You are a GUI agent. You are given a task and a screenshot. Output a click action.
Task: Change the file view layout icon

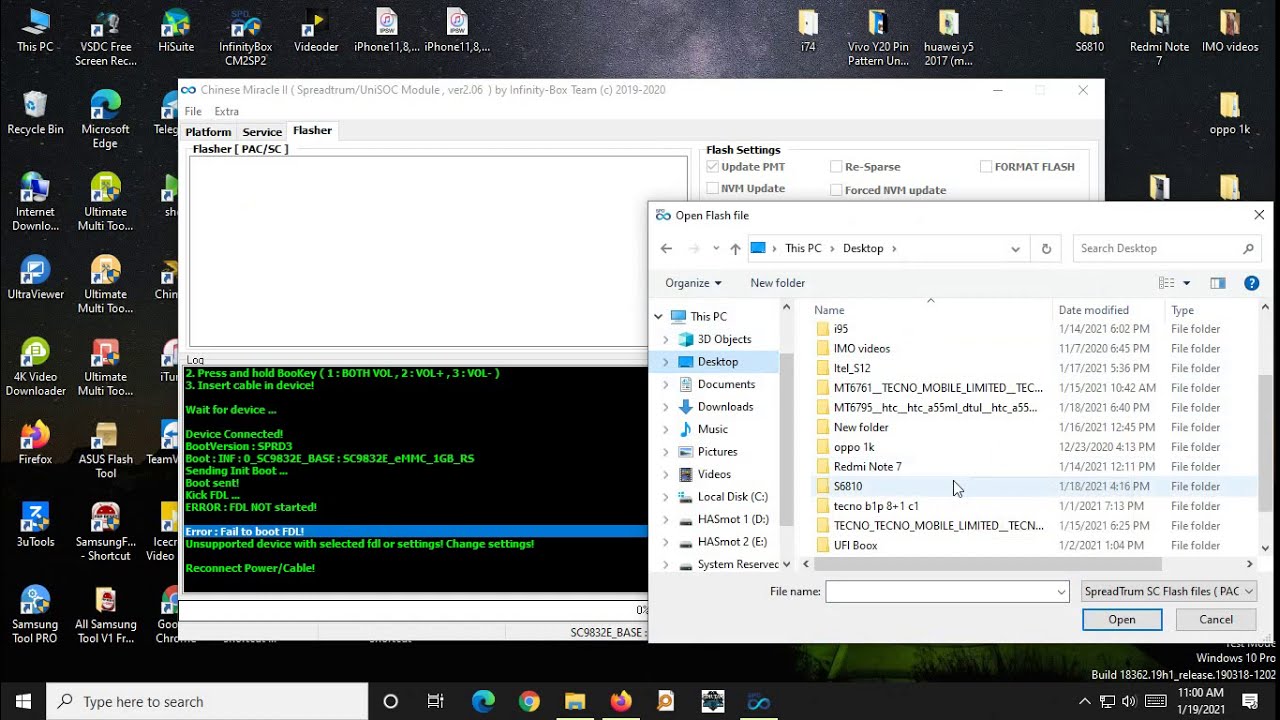pyautogui.click(x=1166, y=283)
